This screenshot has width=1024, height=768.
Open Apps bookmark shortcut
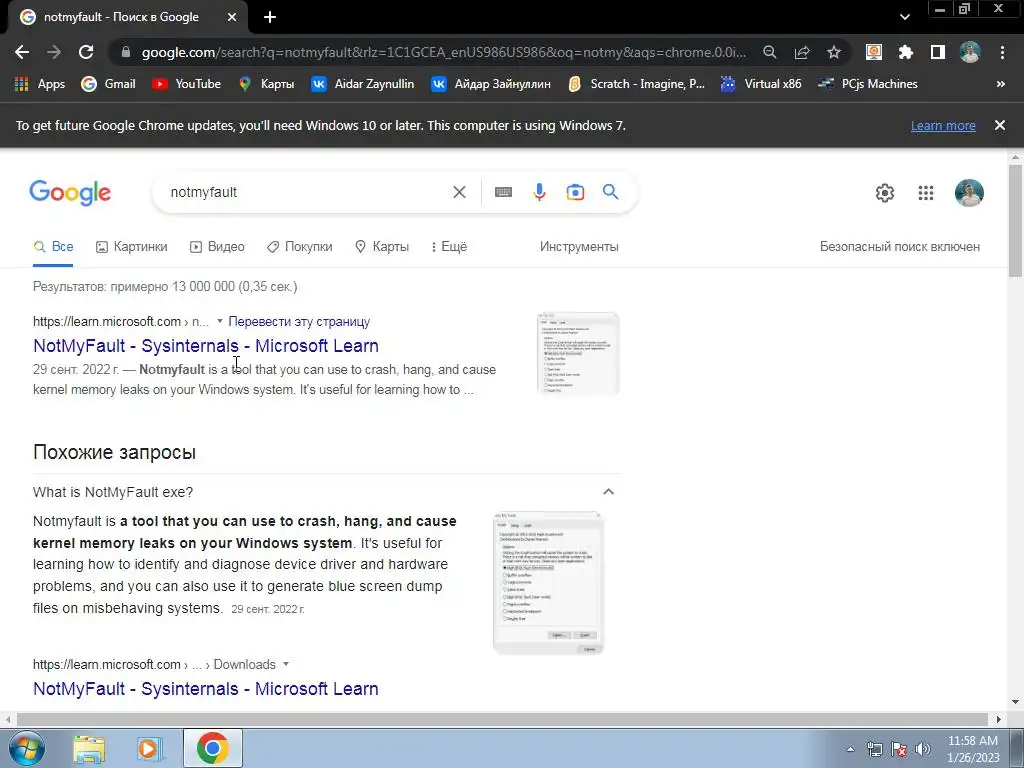[x=40, y=84]
